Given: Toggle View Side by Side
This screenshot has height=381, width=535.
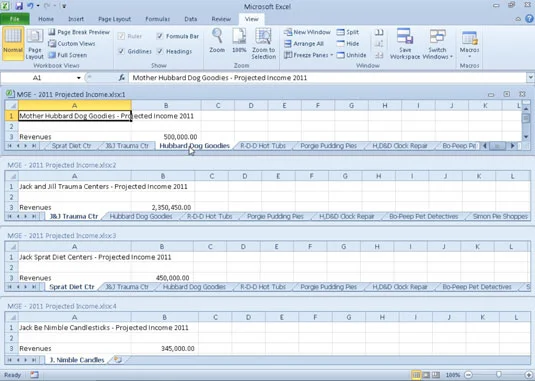Looking at the screenshot, I should [x=379, y=32].
